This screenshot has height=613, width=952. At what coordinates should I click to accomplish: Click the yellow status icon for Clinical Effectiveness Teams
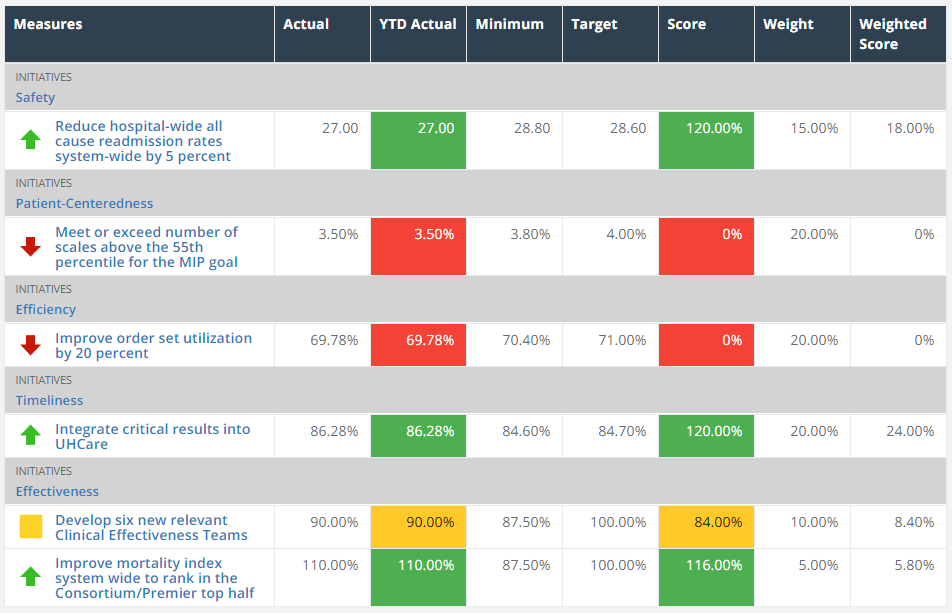29,527
